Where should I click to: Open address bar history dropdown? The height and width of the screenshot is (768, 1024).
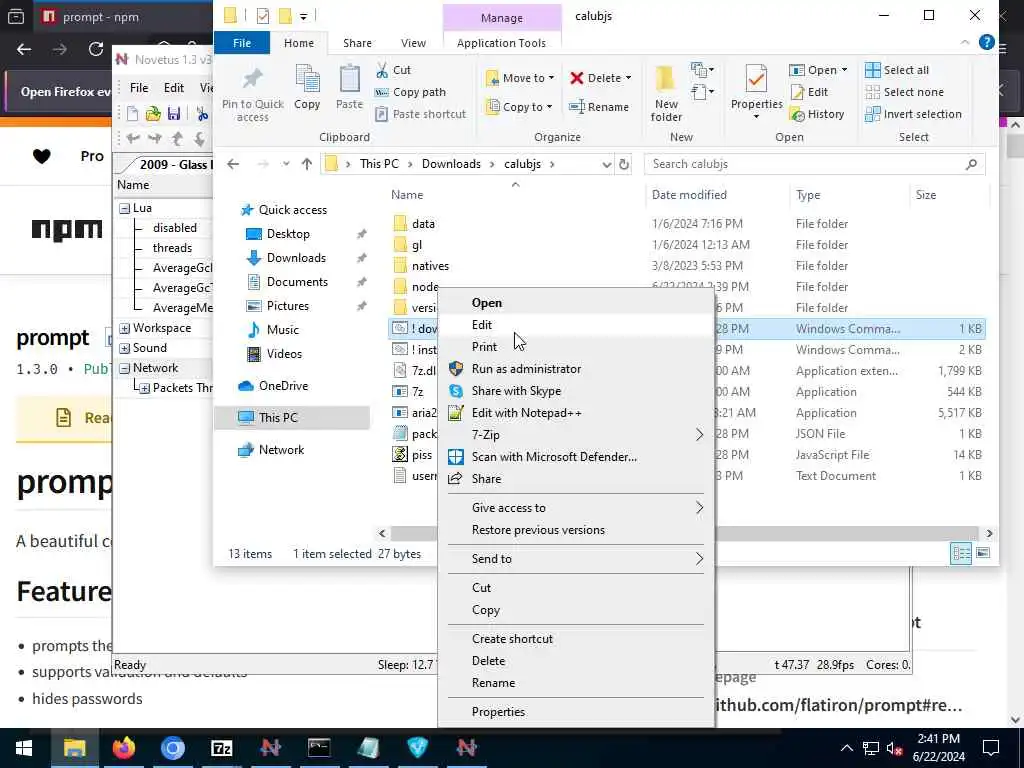(x=607, y=165)
